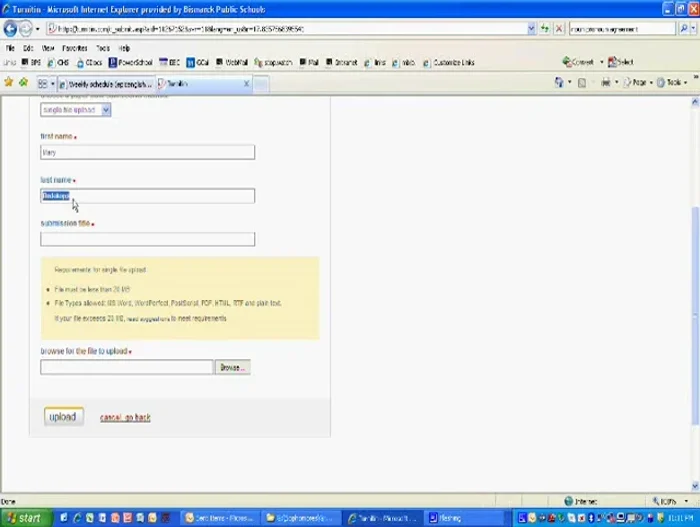Click in the first name field
This screenshot has width=700, height=527.
click(147, 152)
